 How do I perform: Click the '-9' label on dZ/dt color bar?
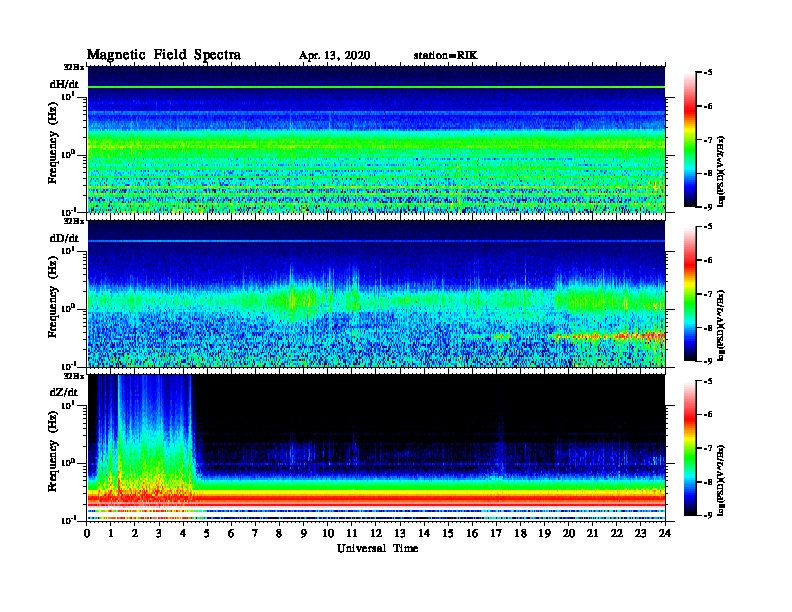tap(707, 515)
